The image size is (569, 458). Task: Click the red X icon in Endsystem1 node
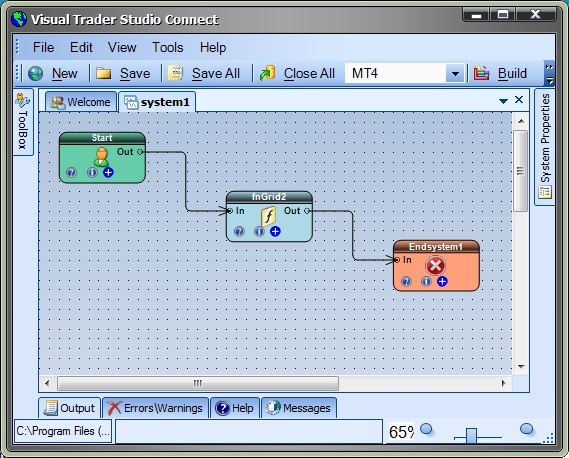435,266
